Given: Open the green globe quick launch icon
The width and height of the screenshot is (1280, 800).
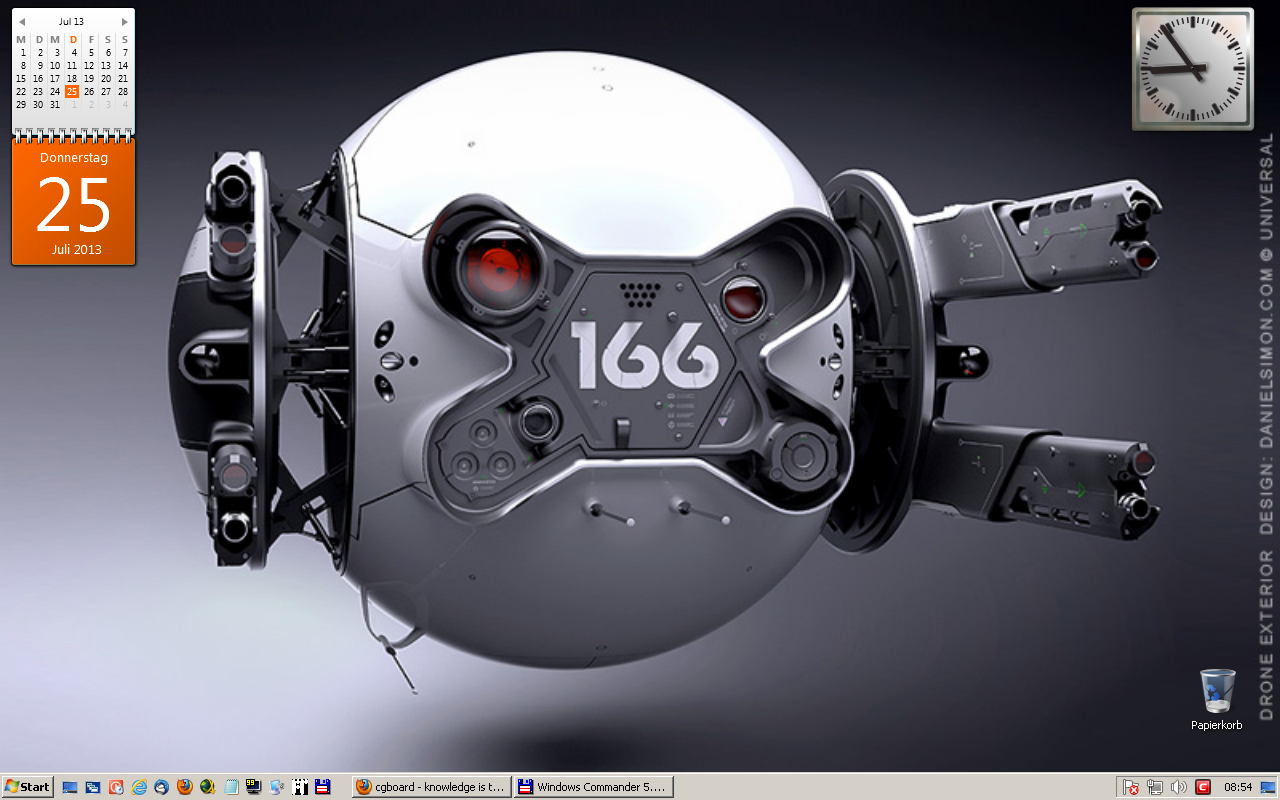Looking at the screenshot, I should (x=207, y=787).
